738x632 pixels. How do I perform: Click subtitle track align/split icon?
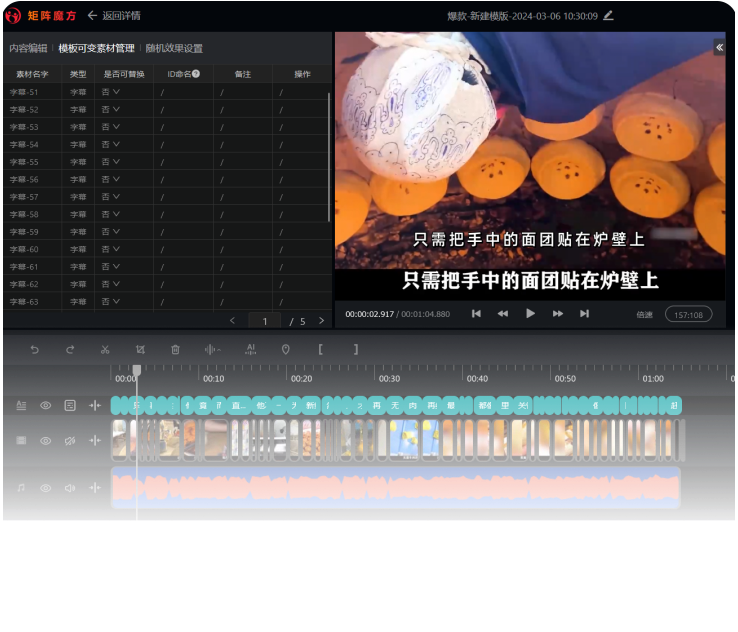coord(95,405)
